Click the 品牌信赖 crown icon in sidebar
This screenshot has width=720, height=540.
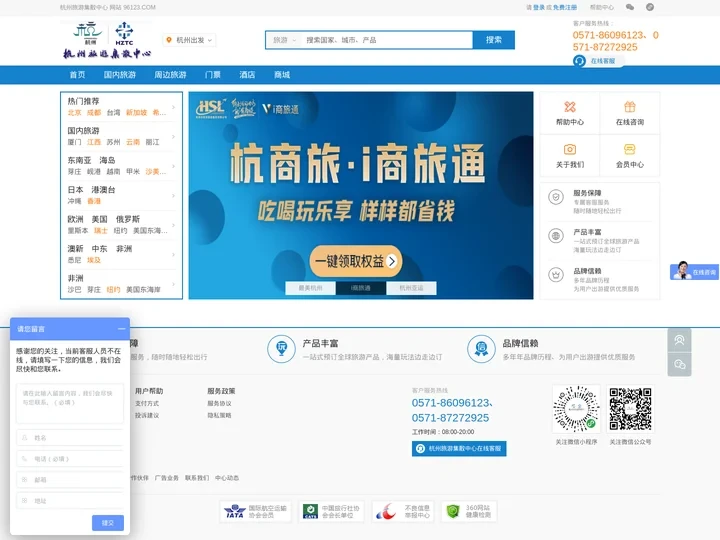pos(556,275)
